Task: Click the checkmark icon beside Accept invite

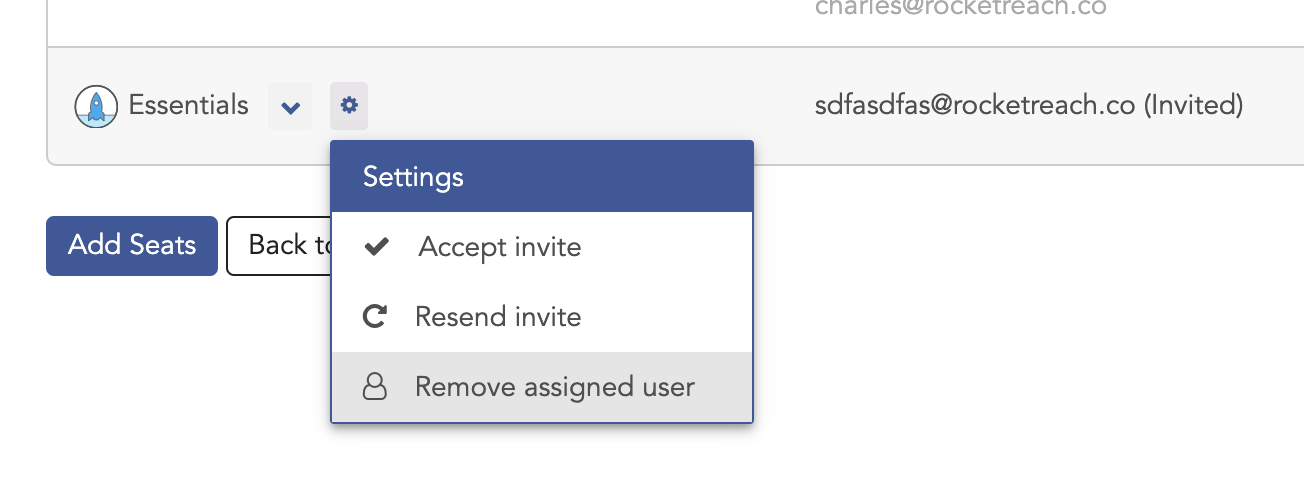Action: (376, 247)
